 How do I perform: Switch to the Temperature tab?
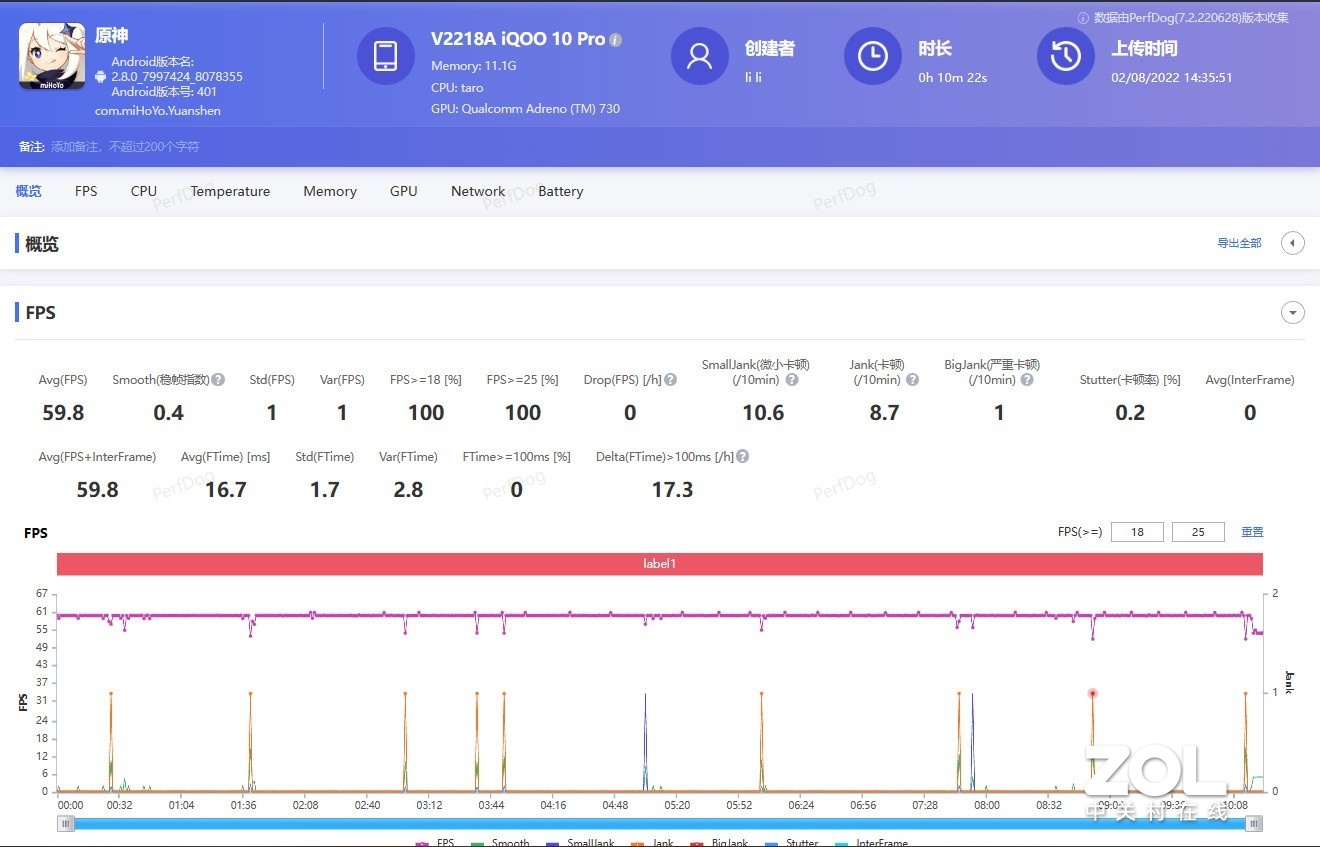tap(230, 191)
